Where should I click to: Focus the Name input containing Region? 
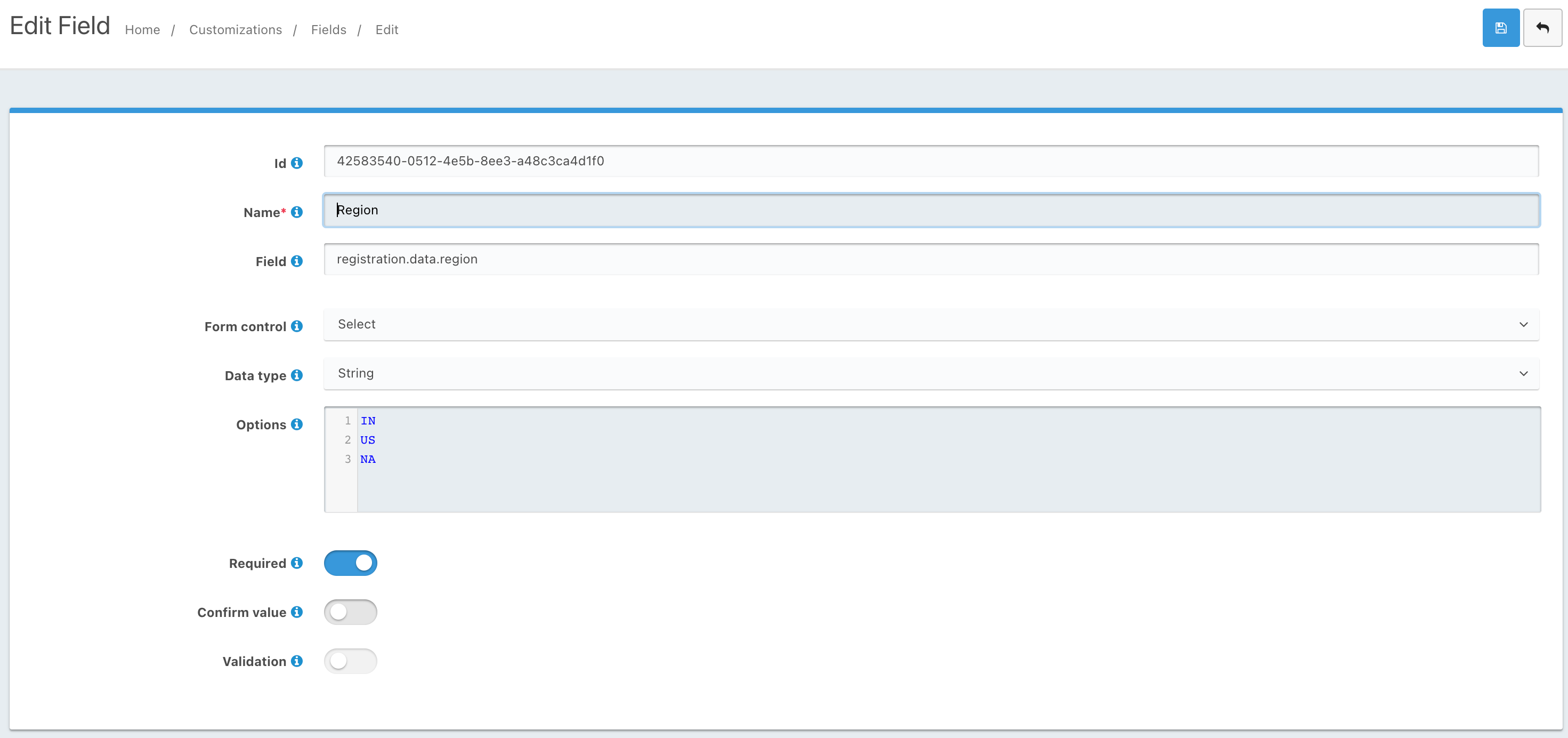[x=931, y=210]
